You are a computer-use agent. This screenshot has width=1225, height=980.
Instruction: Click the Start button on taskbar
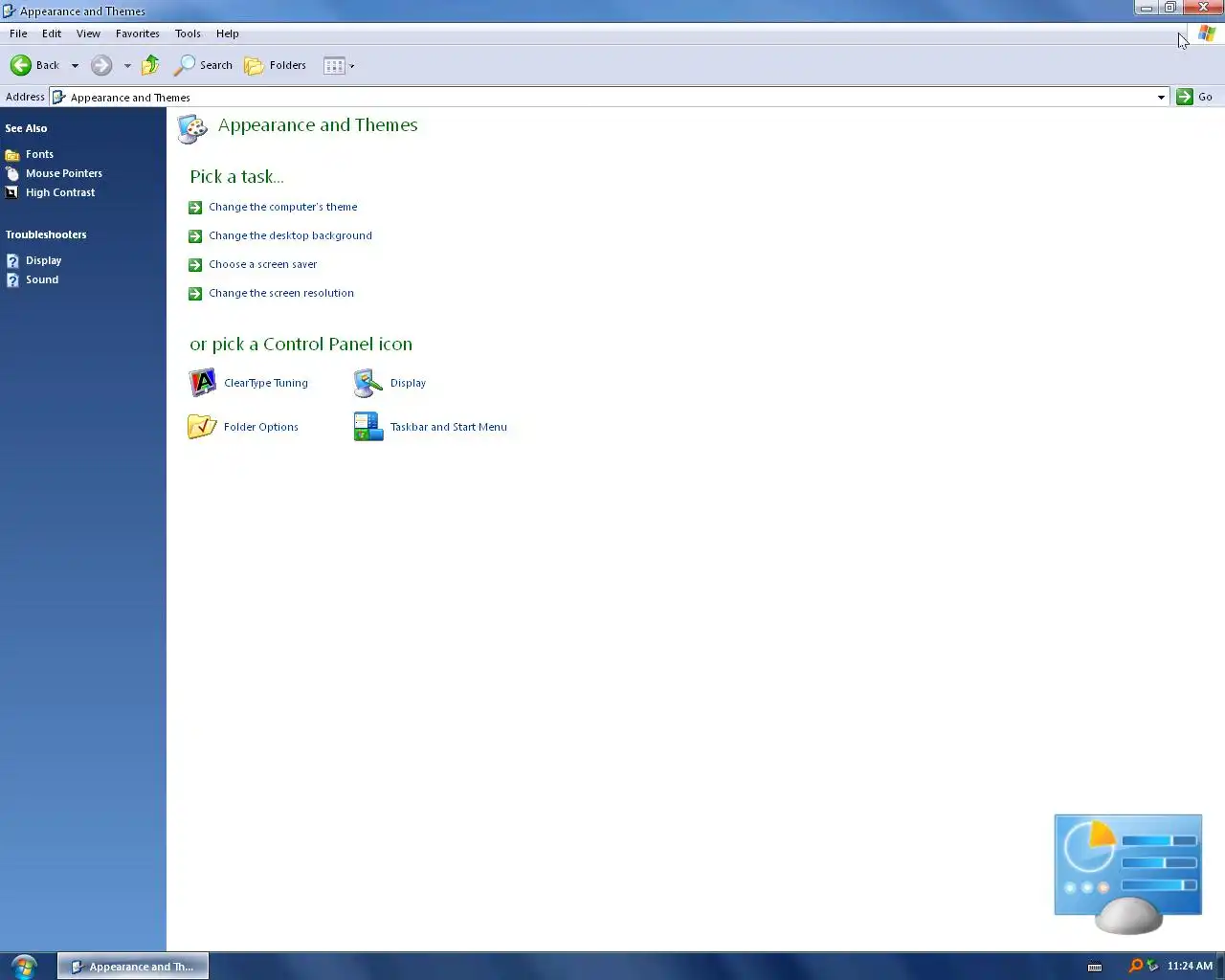click(24, 966)
